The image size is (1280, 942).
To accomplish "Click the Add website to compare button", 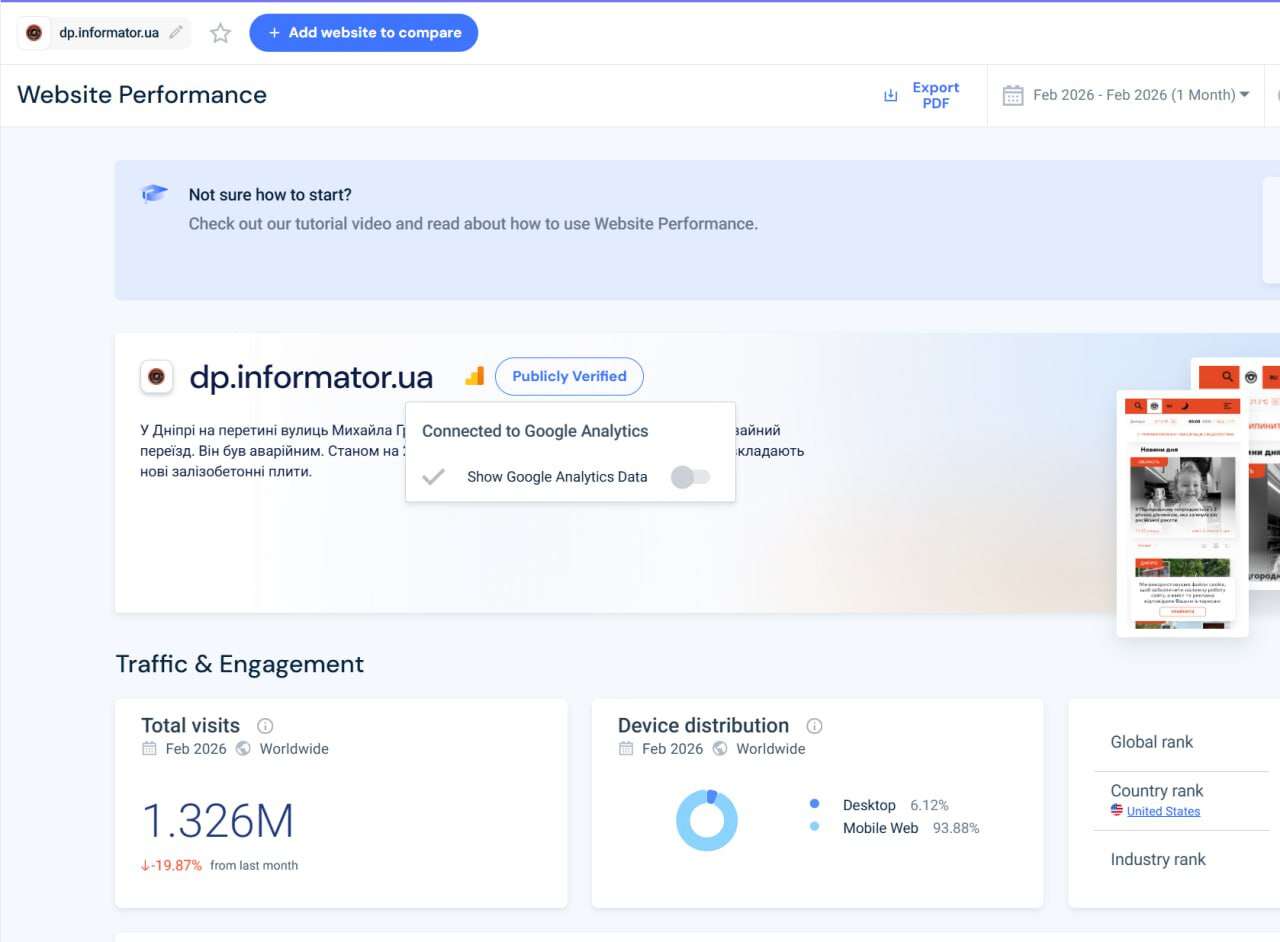I will [363, 33].
